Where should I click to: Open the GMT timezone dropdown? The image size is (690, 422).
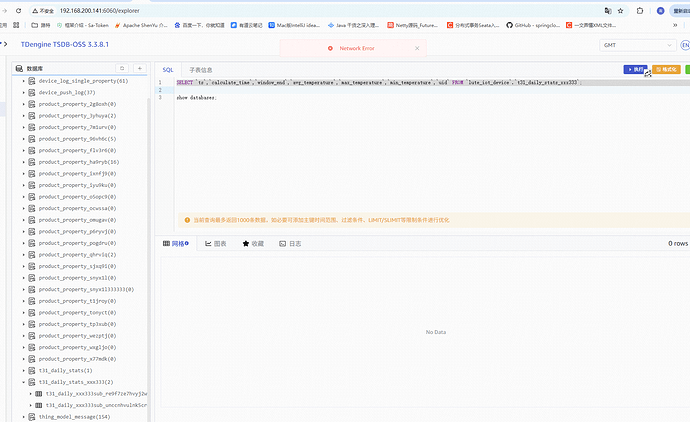638,45
